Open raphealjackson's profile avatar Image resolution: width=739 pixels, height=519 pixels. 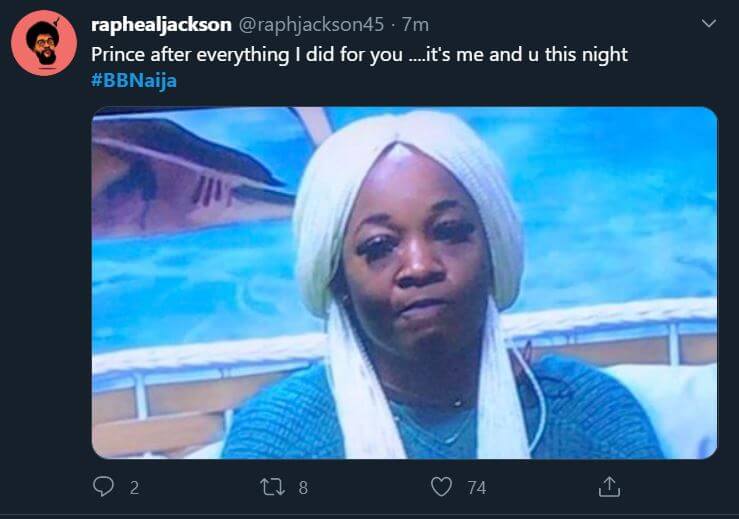pyautogui.click(x=44, y=43)
